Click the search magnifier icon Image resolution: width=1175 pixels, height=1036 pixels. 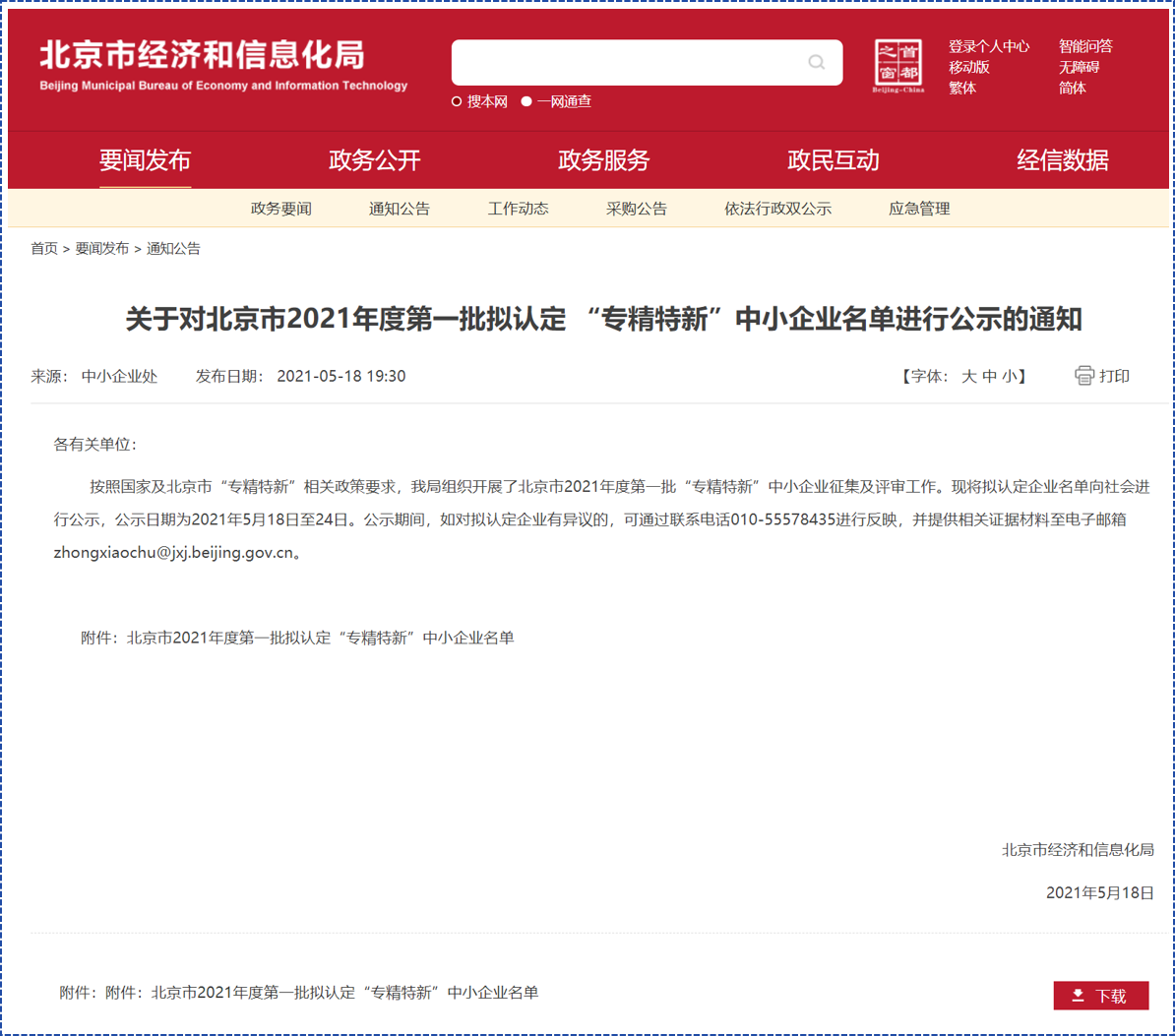click(x=816, y=62)
